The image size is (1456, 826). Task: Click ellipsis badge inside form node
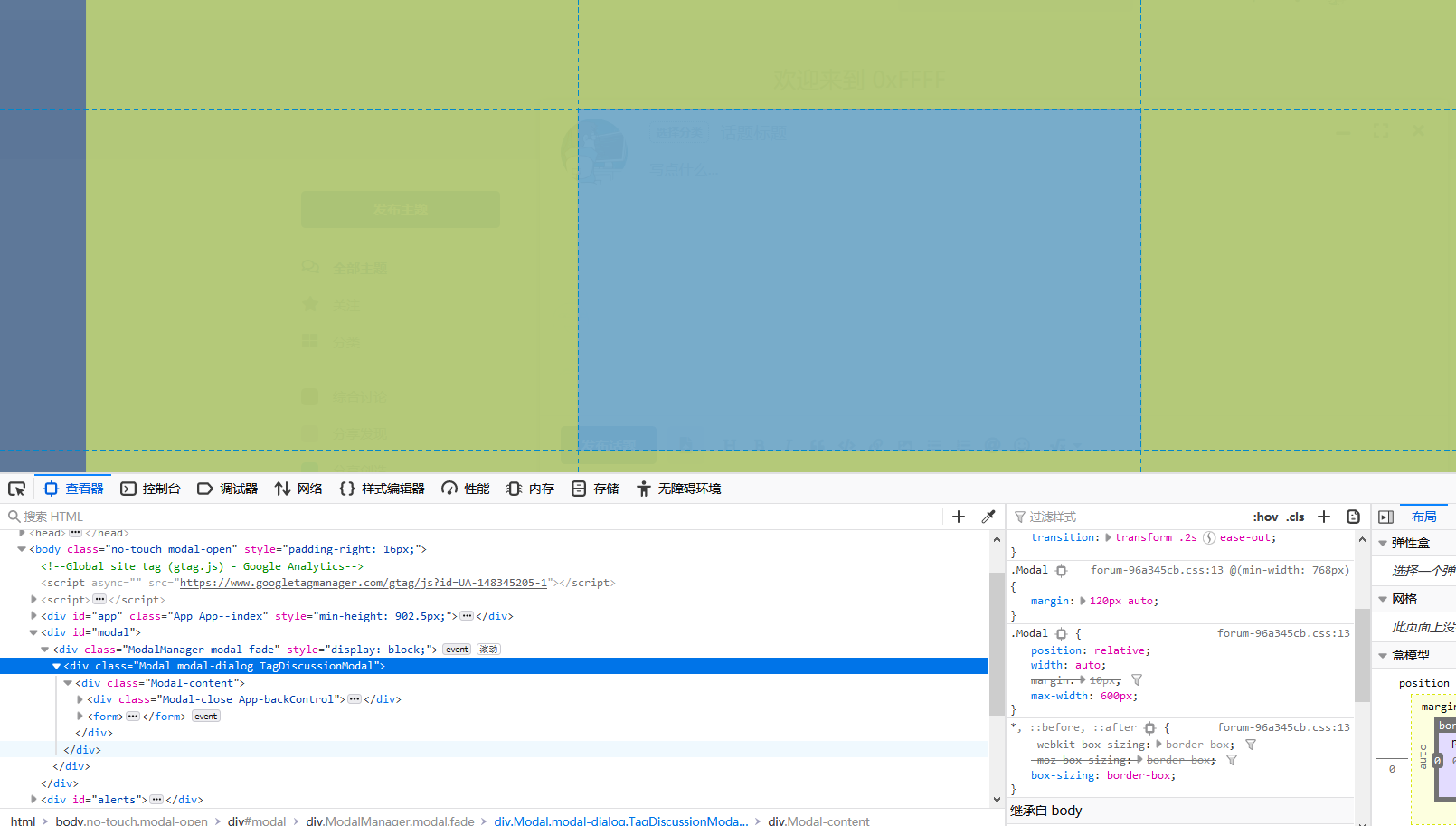pyautogui.click(x=133, y=717)
